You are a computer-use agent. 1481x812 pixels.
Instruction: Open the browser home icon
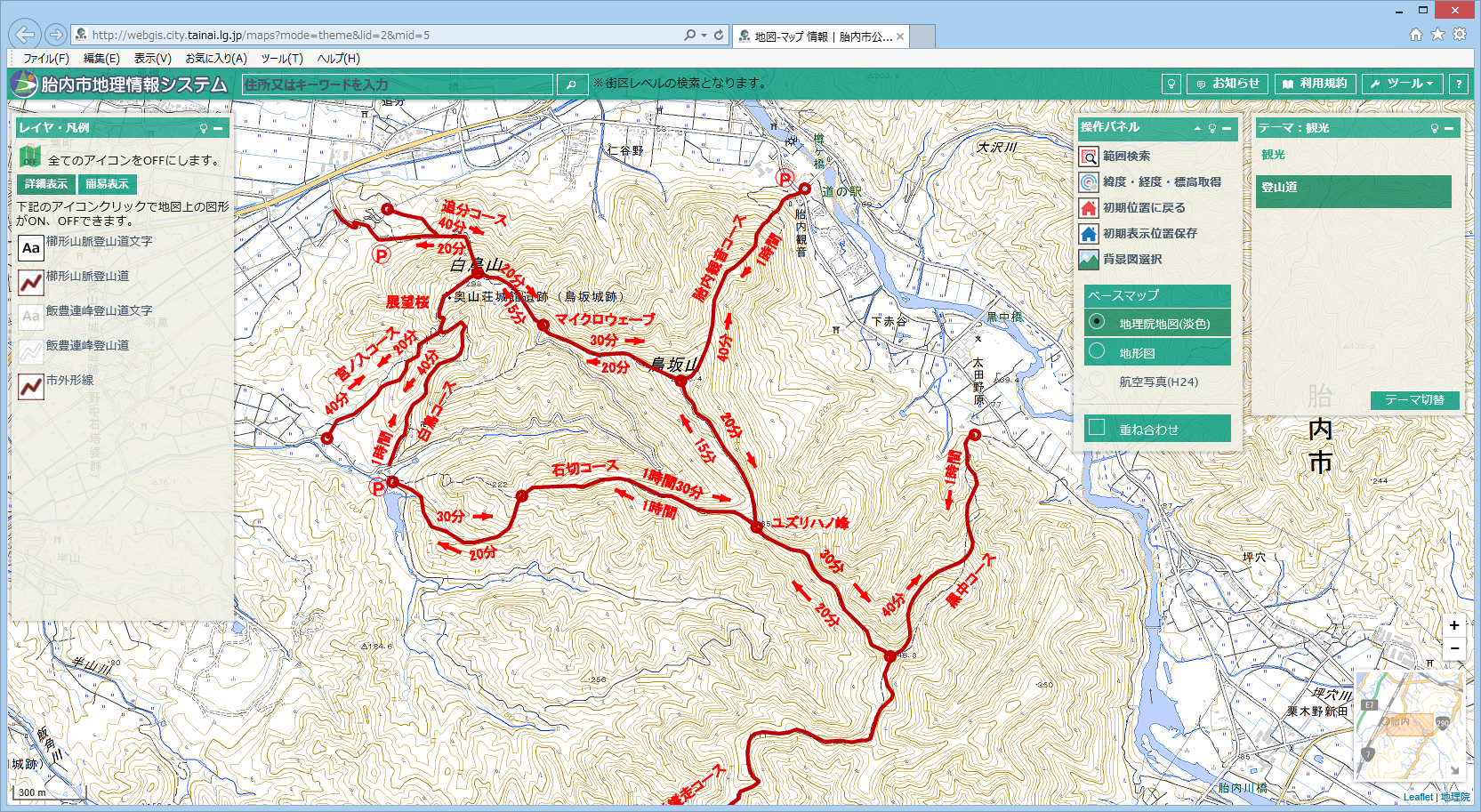click(x=1416, y=35)
